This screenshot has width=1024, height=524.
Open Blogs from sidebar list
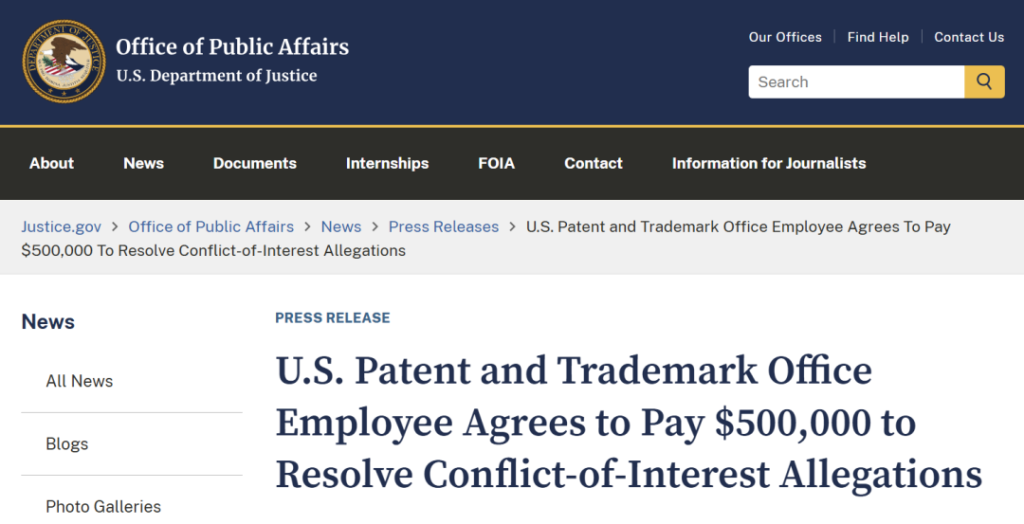[67, 444]
